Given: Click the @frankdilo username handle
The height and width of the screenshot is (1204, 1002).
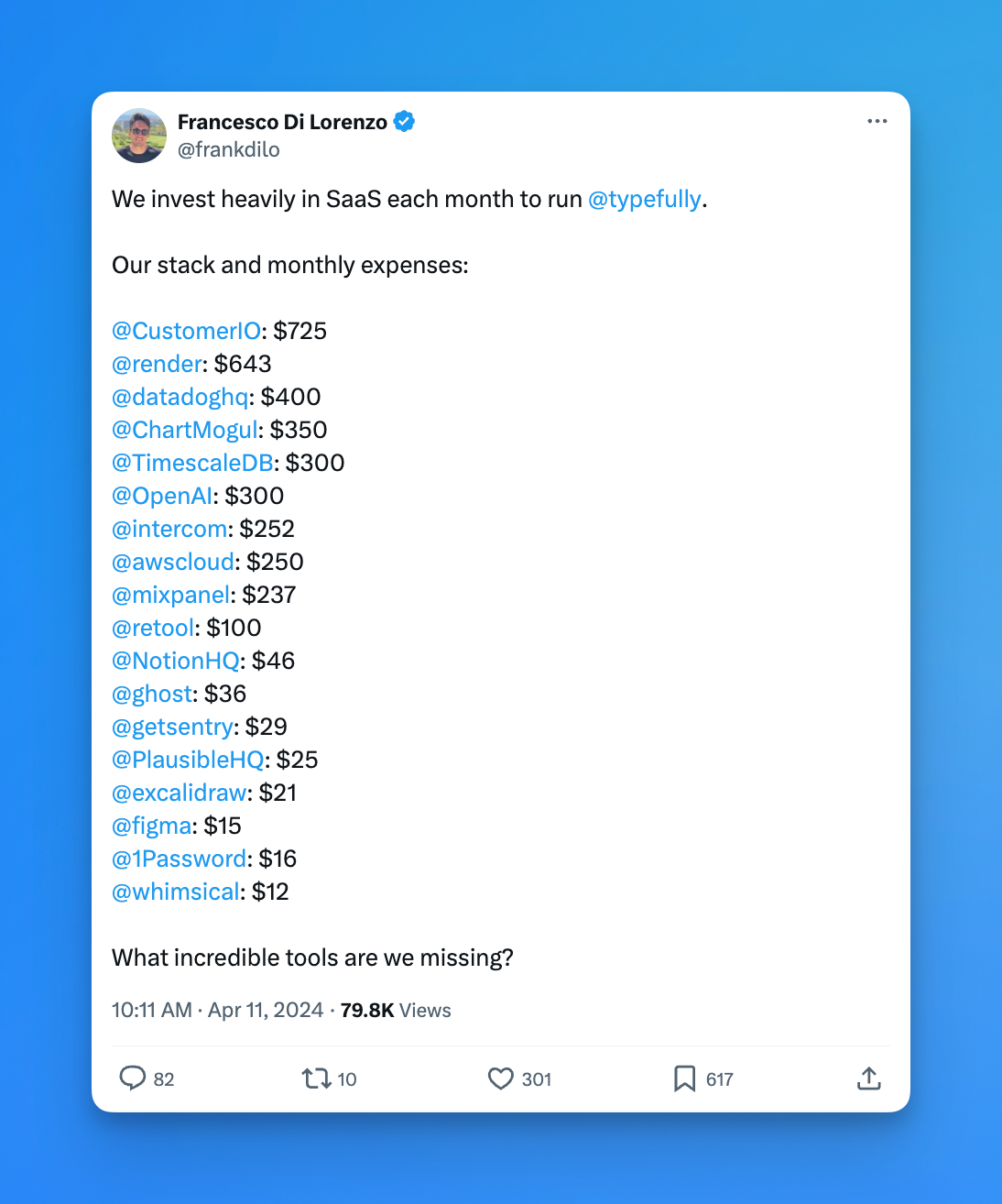Looking at the screenshot, I should [228, 149].
